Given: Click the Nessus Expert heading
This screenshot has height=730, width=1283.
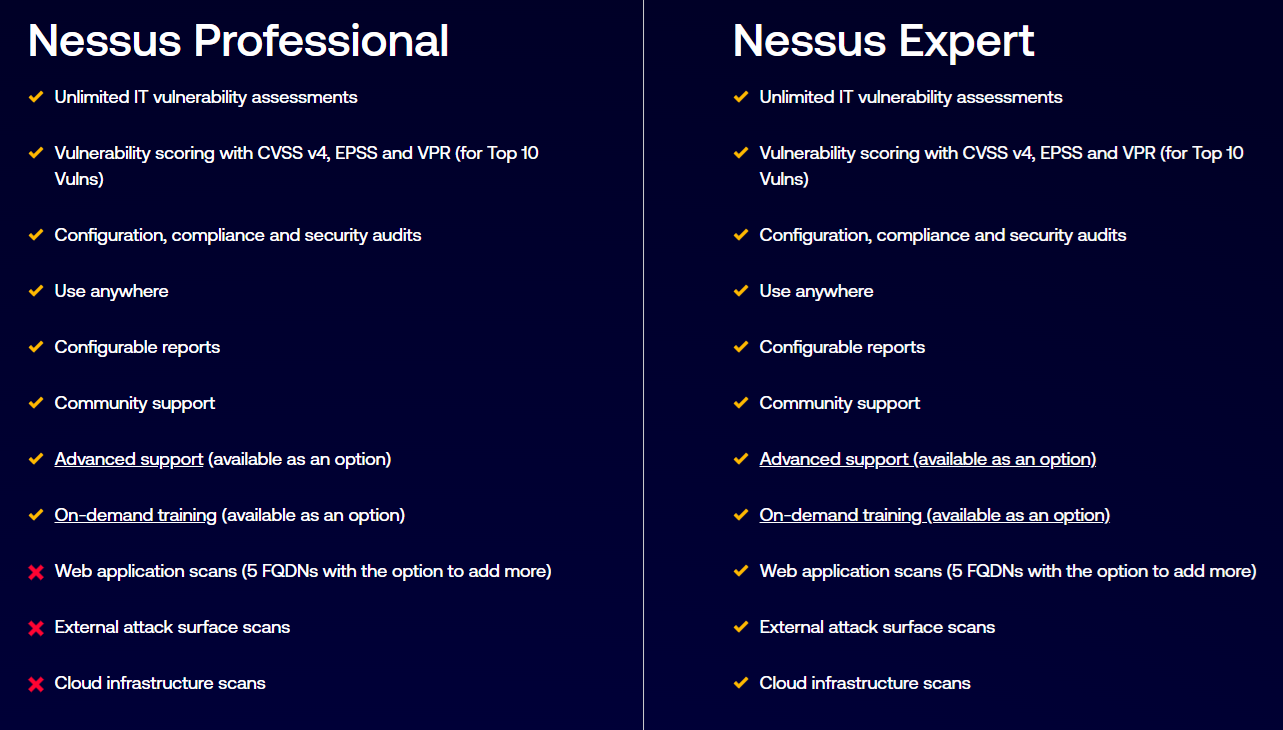Looking at the screenshot, I should tap(883, 41).
